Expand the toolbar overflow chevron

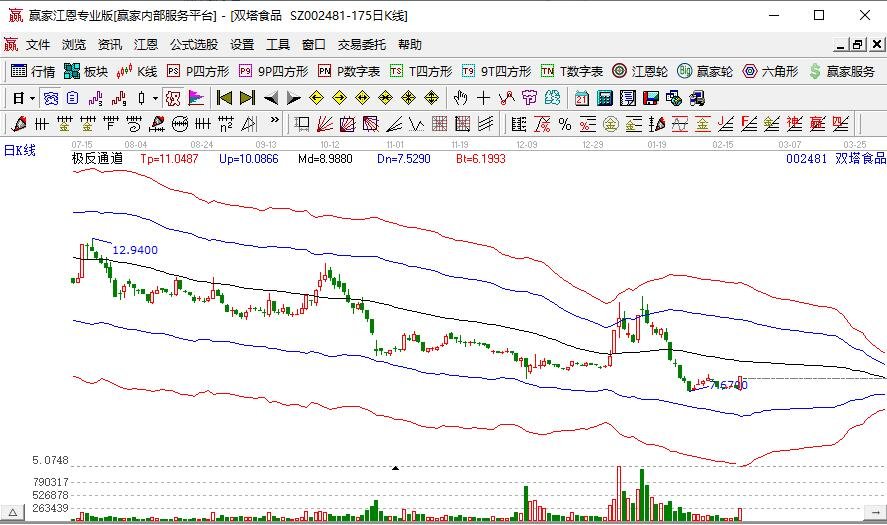275,120
